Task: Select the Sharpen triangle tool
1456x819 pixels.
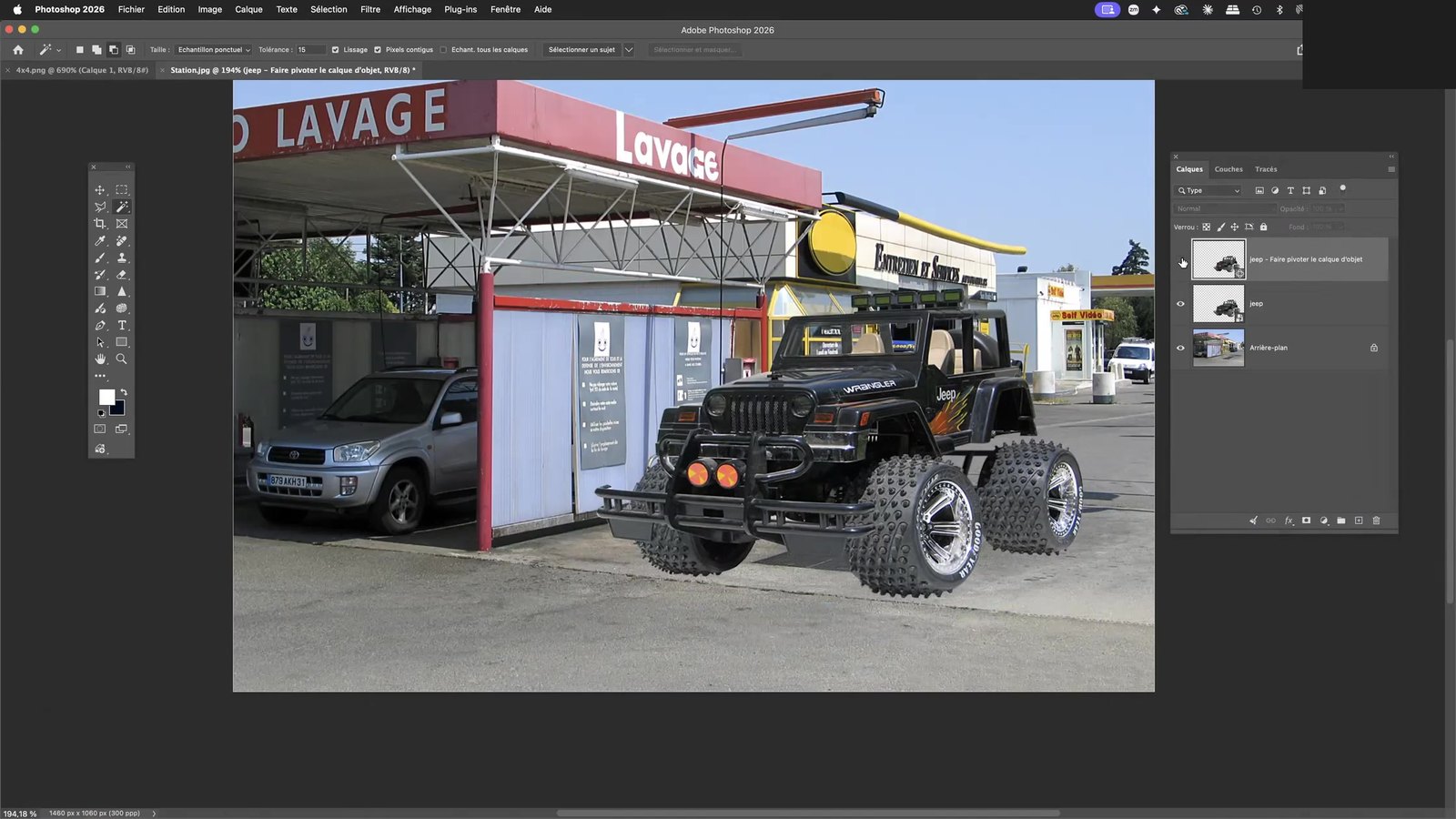Action: pyautogui.click(x=122, y=292)
